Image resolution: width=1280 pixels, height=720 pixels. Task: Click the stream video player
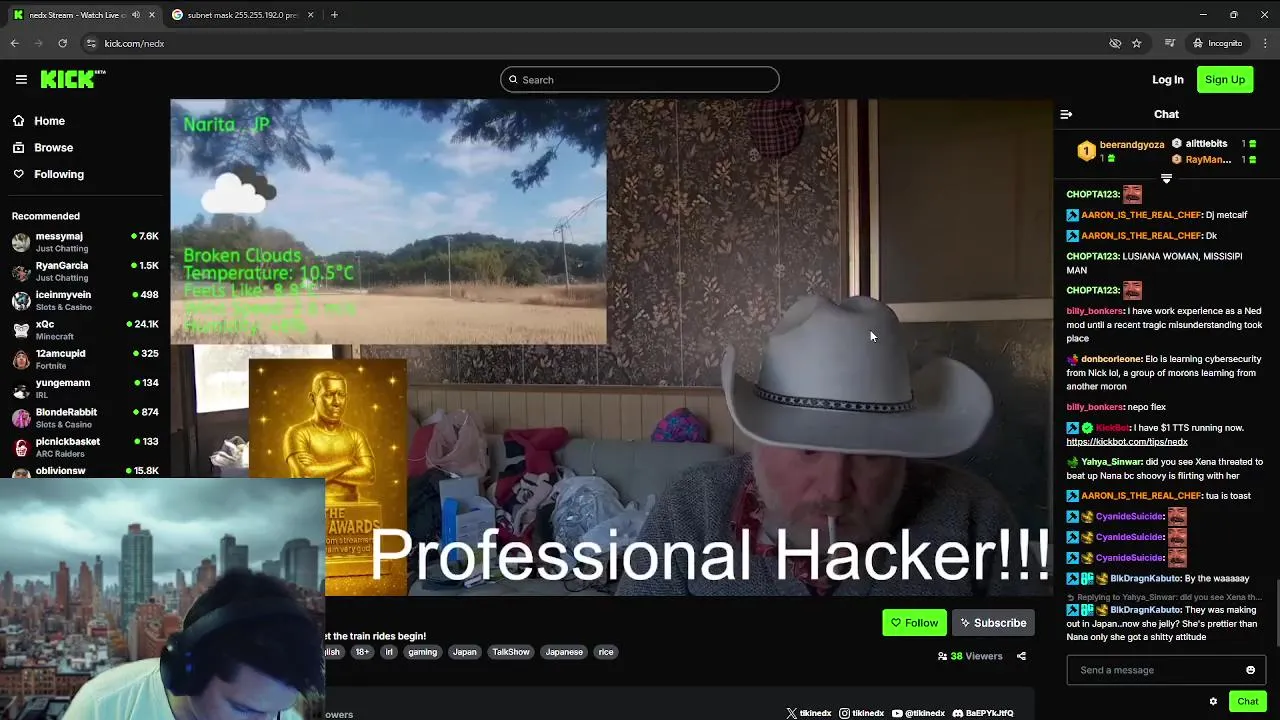tap(611, 347)
